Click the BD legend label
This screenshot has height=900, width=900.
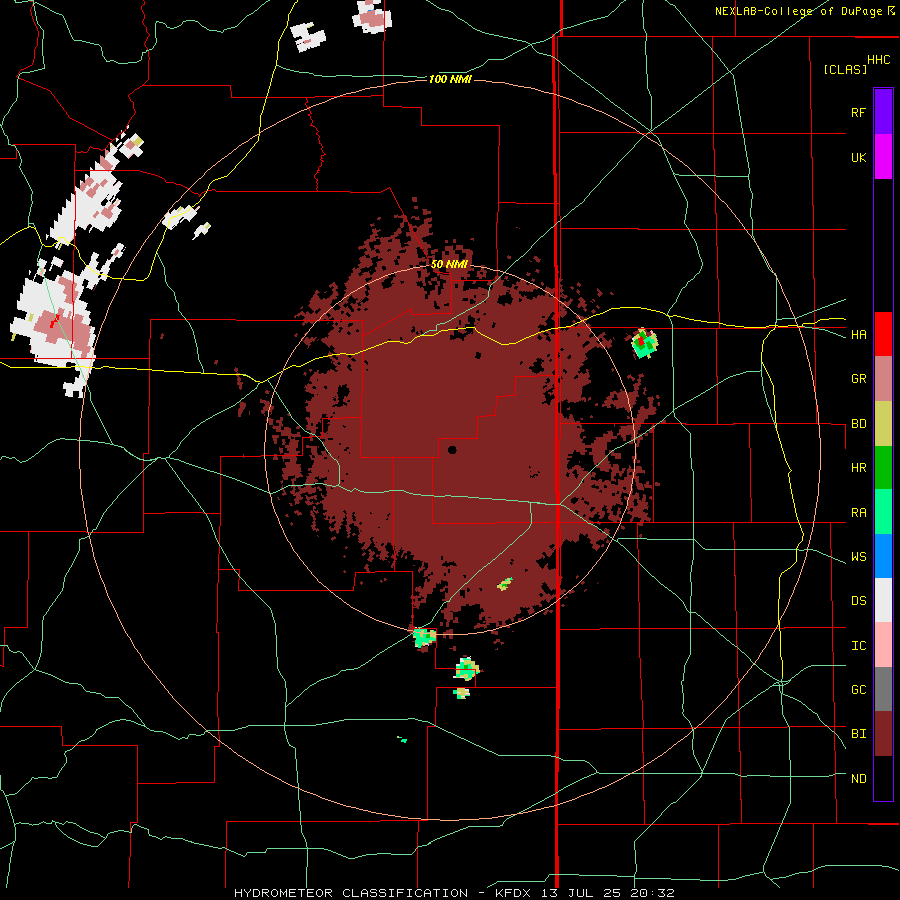(x=859, y=424)
